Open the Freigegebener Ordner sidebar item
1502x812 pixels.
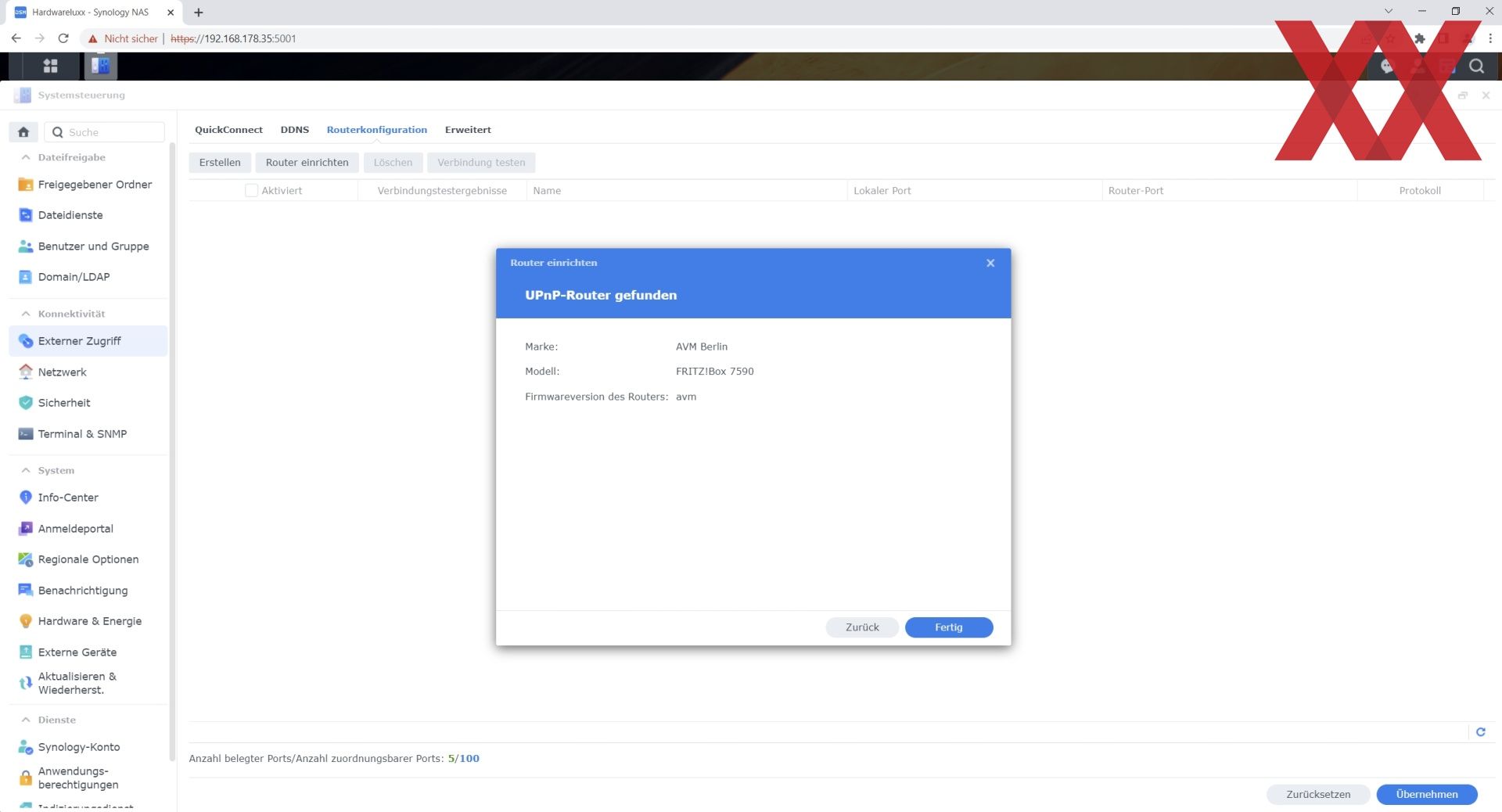[88, 185]
